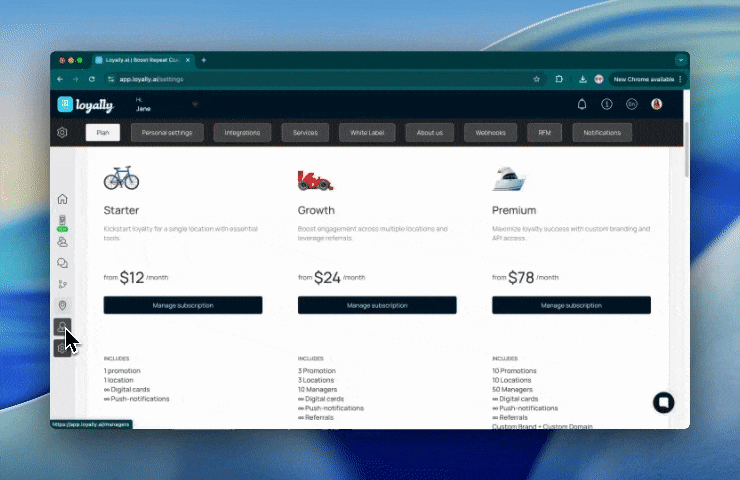Open the Home page from the sidebar
Screen dimensions: 740x480
click(x=62, y=199)
